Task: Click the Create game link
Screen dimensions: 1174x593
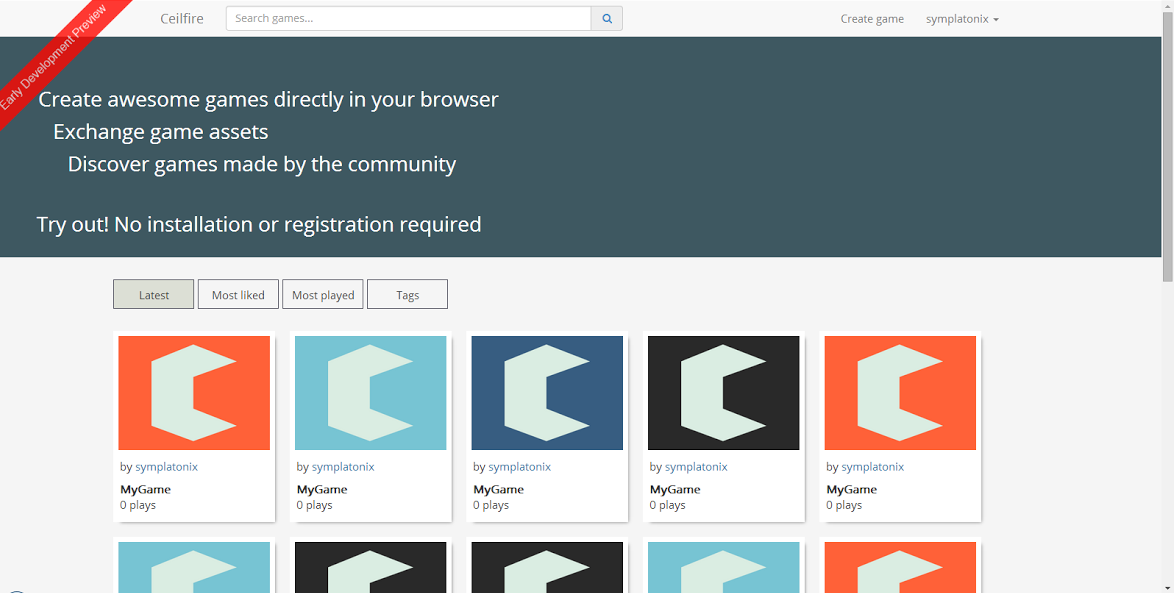Action: [x=872, y=19]
